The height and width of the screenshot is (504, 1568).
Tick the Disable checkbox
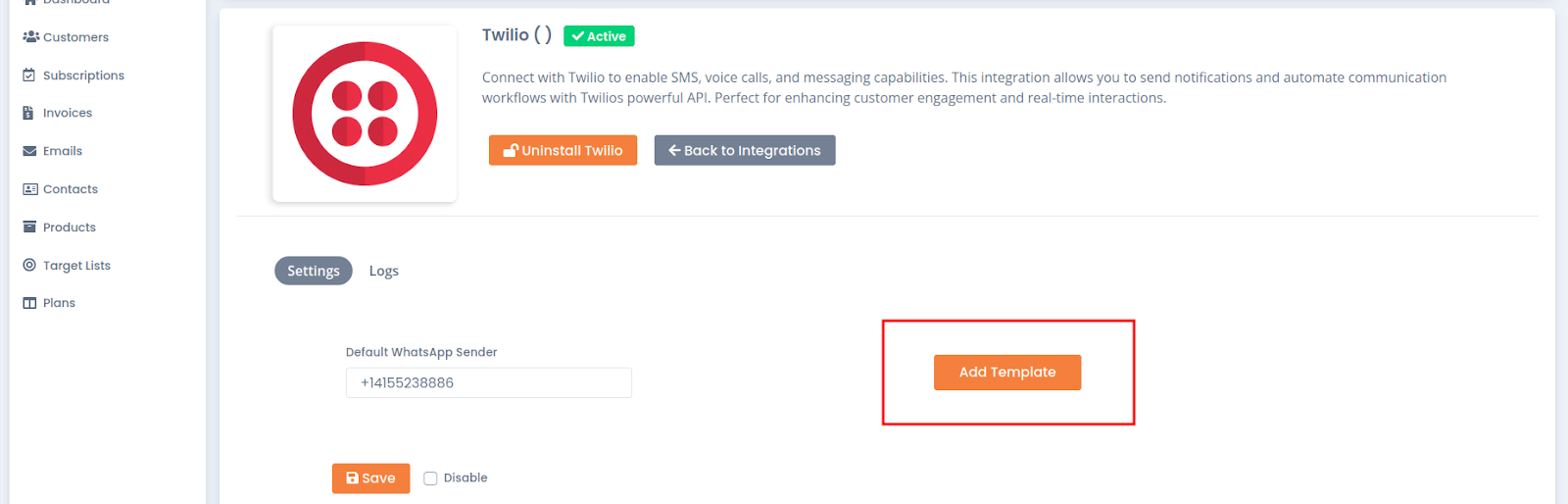coord(430,479)
